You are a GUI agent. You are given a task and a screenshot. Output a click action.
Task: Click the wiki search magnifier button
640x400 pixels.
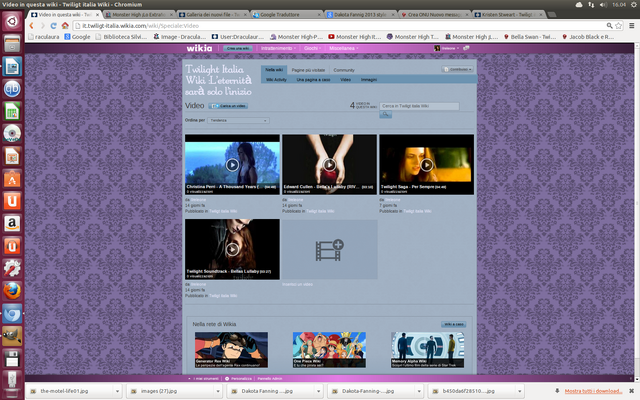[385, 115]
